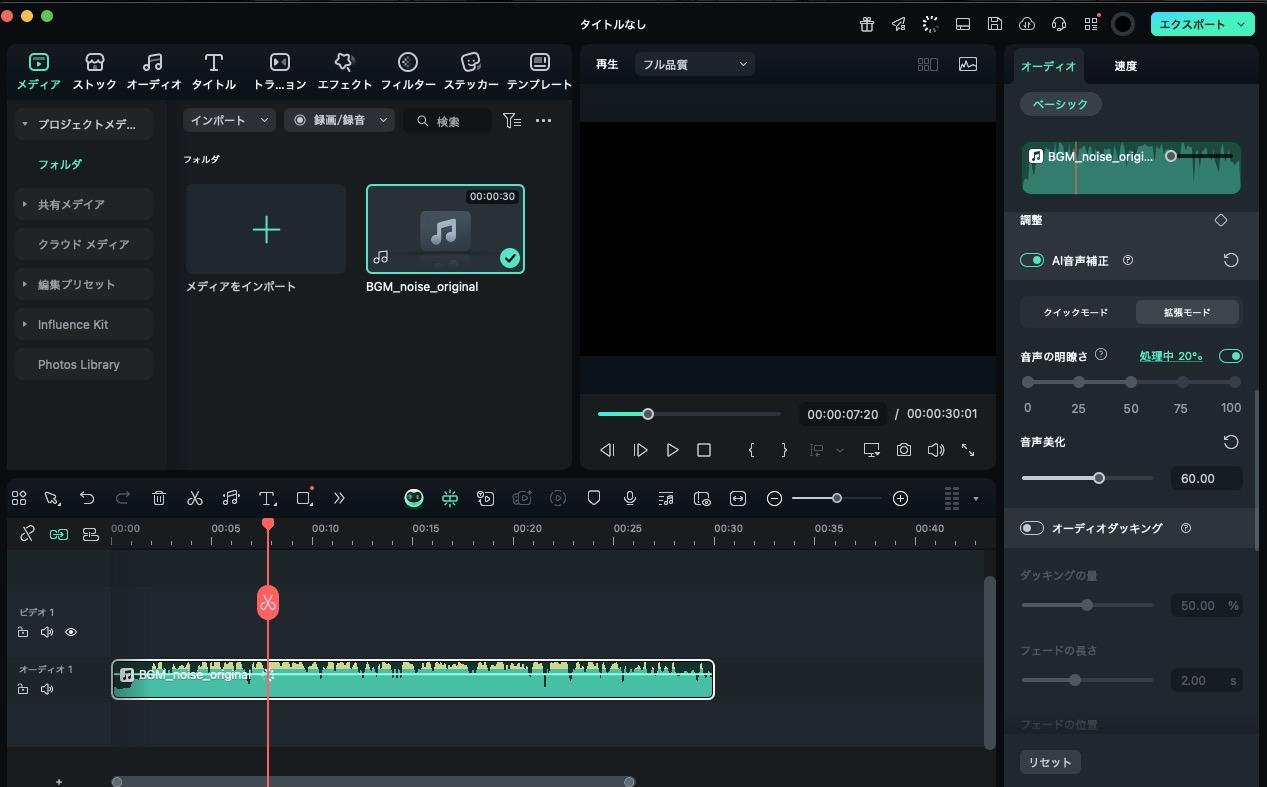Open the Stickers media category
The image size is (1267, 787).
tap(471, 72)
